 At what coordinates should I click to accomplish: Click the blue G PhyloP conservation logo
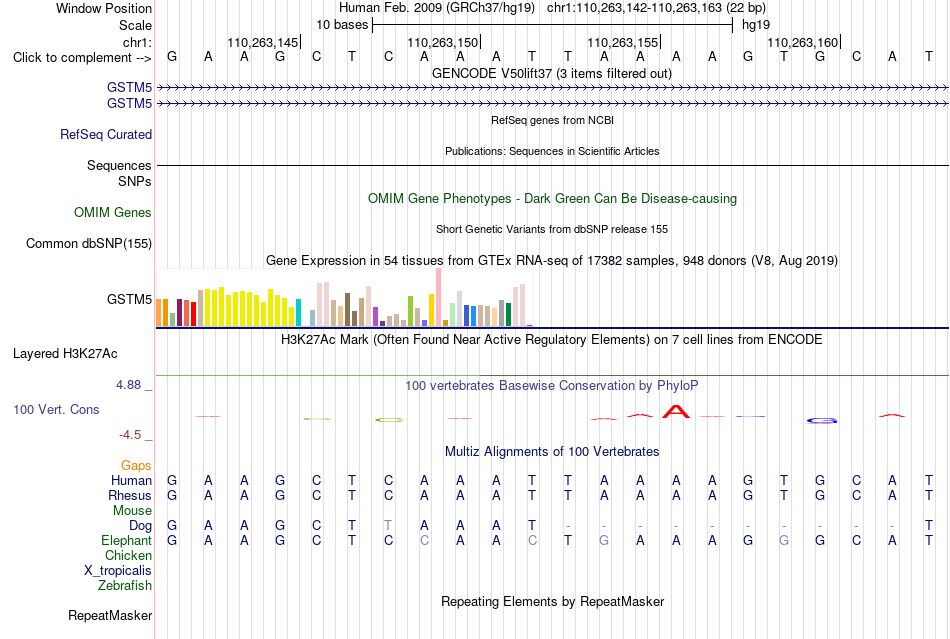point(822,420)
